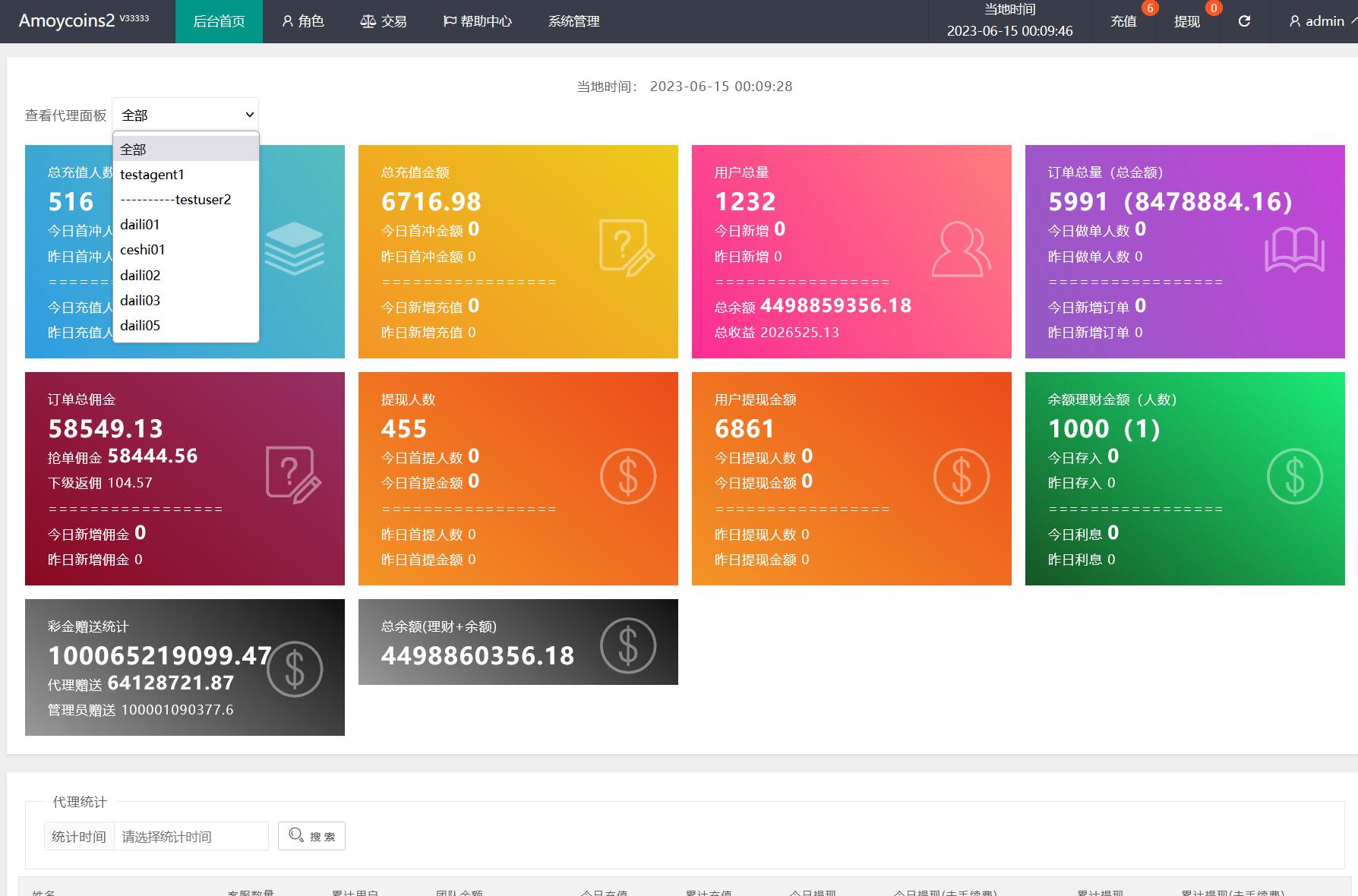Click the stacked layers icon on blue card
Screen dimensions: 1358x896
295,248
